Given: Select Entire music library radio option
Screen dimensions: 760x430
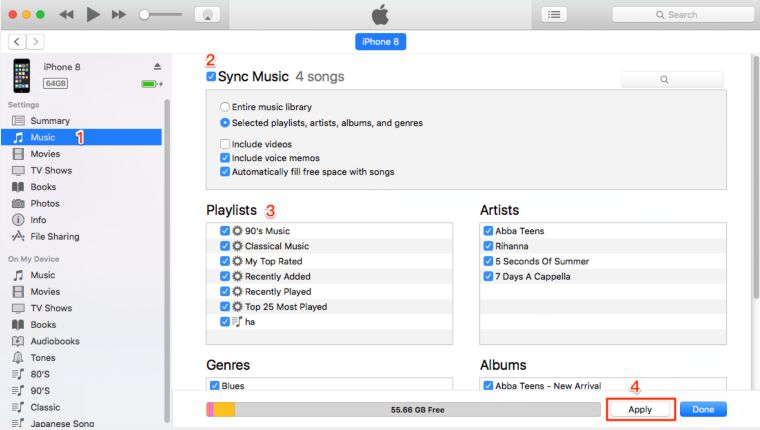Looking at the screenshot, I should click(x=225, y=107).
